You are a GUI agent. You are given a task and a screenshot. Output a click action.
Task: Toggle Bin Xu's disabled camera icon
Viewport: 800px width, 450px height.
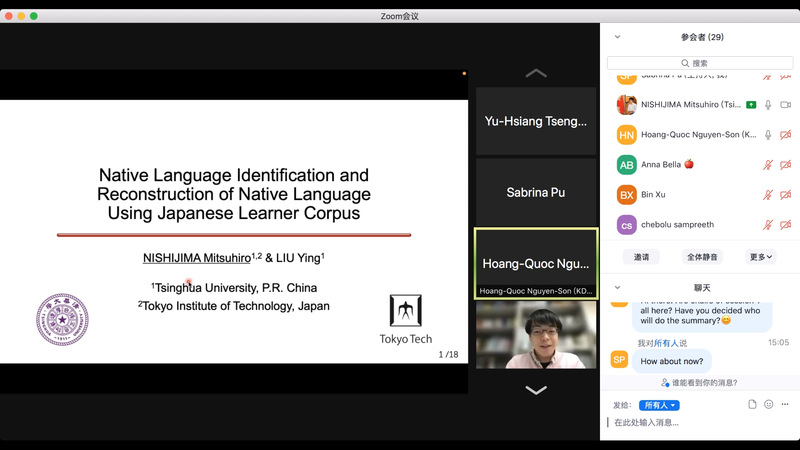[785, 195]
